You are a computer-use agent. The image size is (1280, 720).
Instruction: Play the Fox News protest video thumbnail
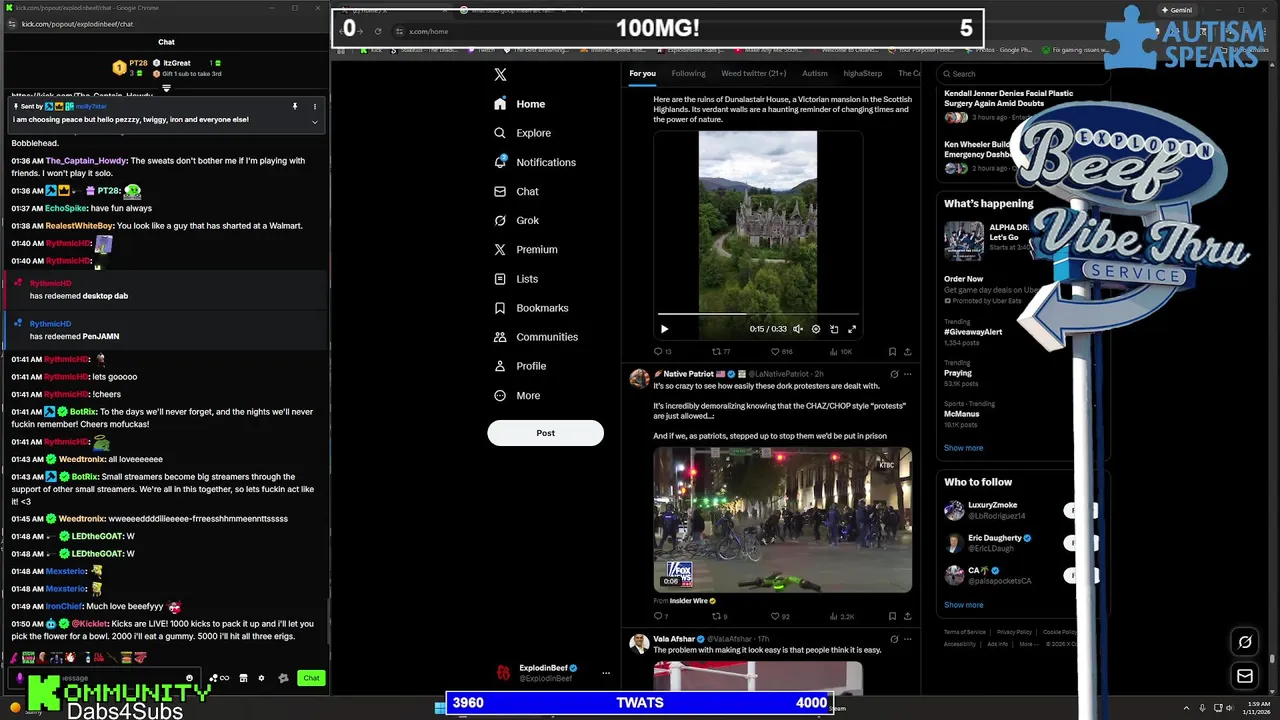782,520
